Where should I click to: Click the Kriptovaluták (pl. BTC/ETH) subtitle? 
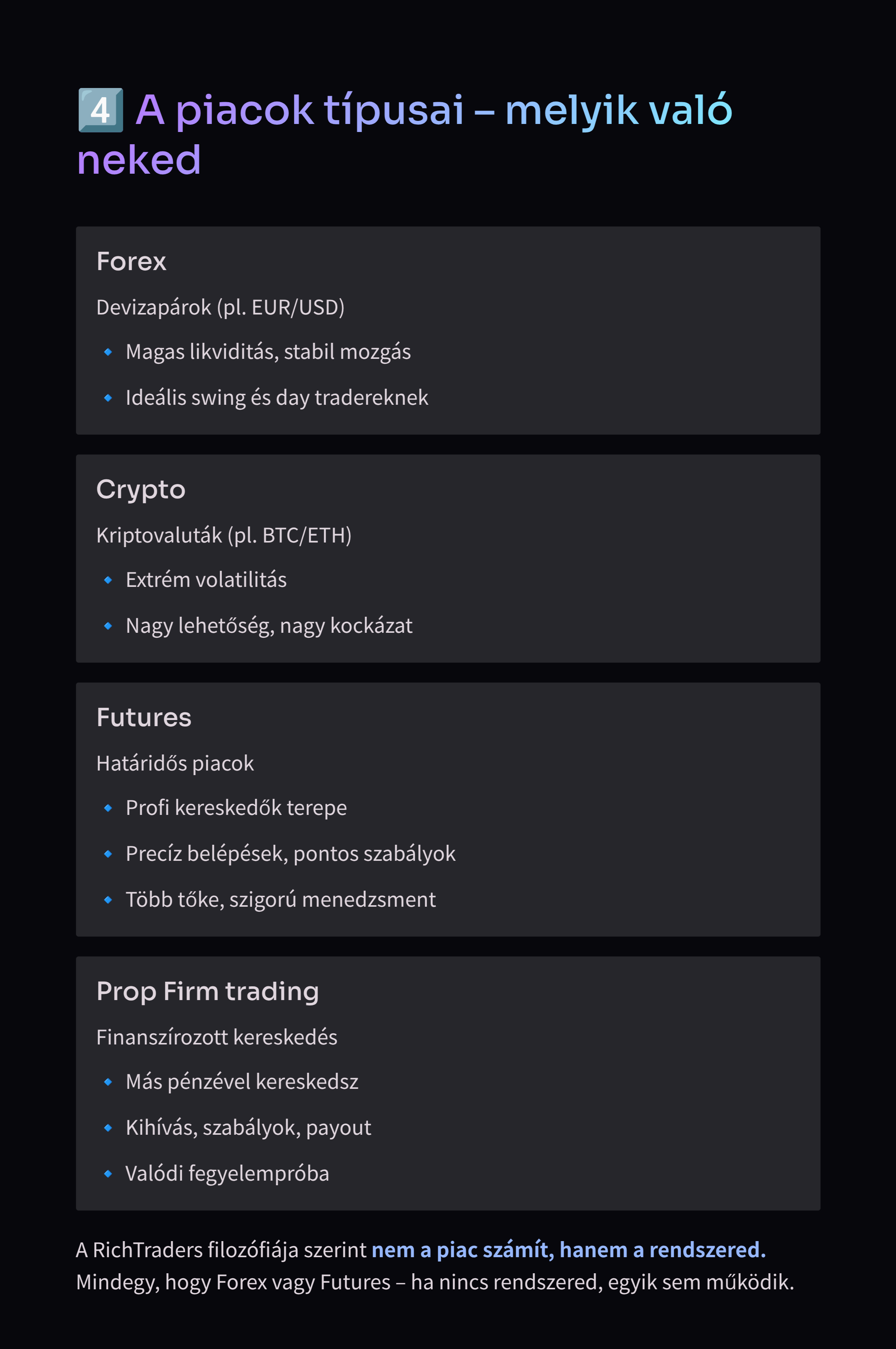click(223, 535)
